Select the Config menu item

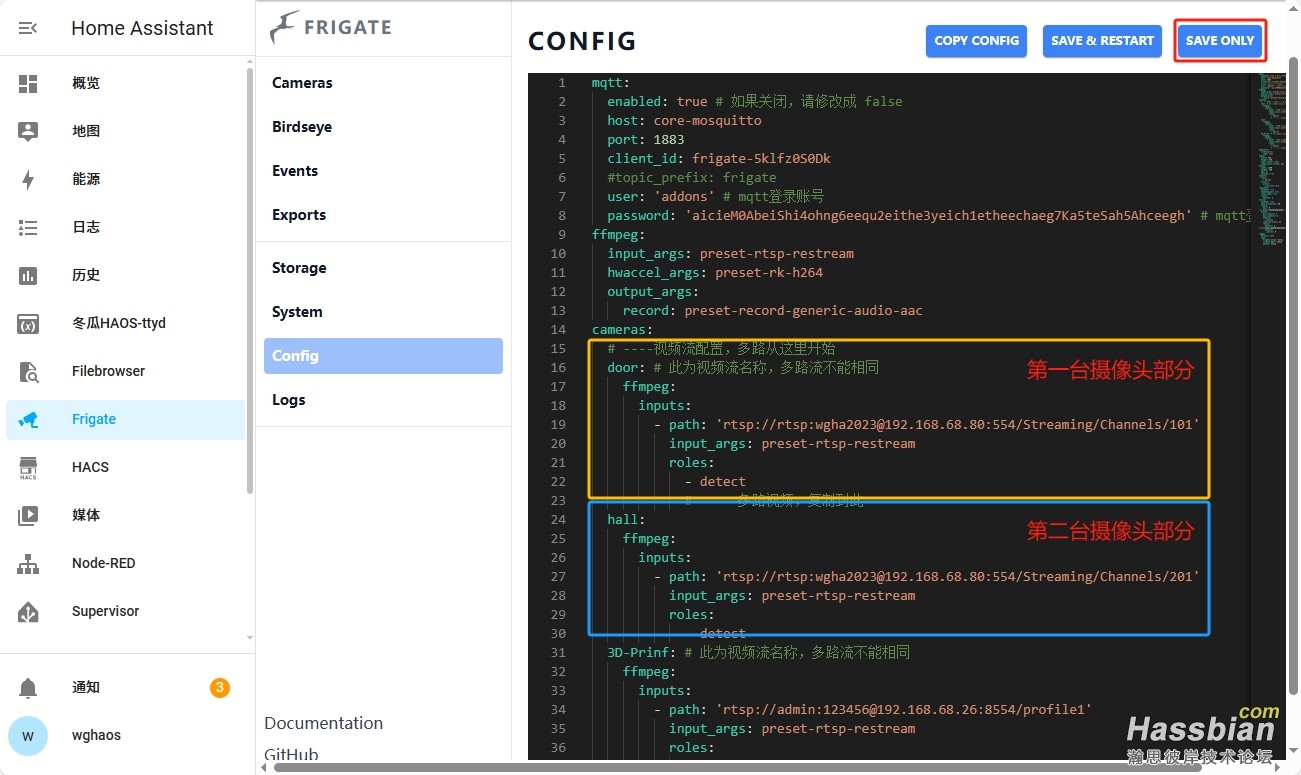[x=383, y=356]
